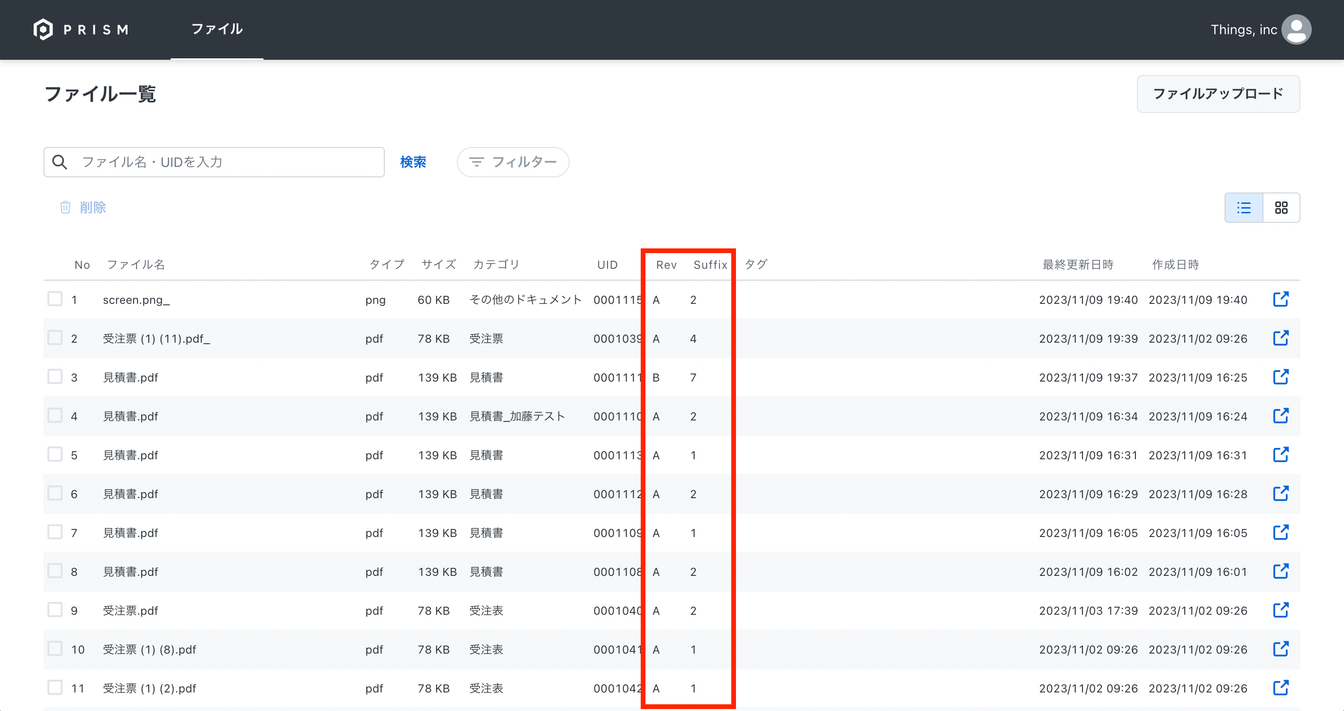The width and height of the screenshot is (1344, 711).
Task: Select the ファイル tab in navbar
Action: coord(217,30)
